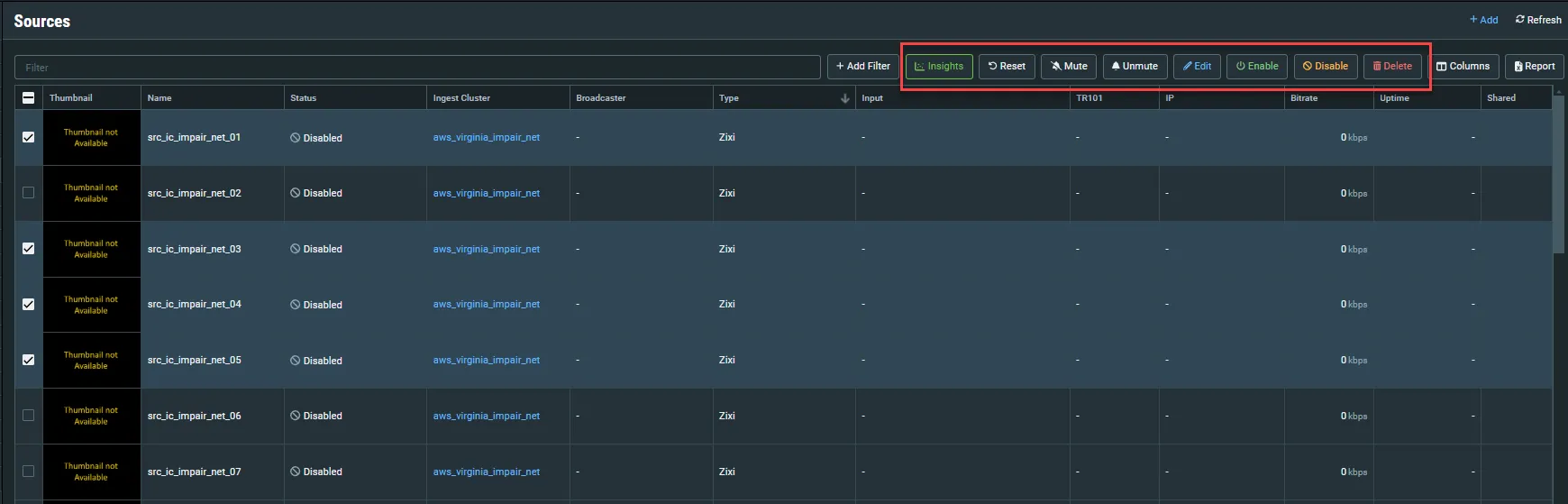Viewport: 1568px width, 504px height.
Task: Open the Columns chooser
Action: [1463, 66]
